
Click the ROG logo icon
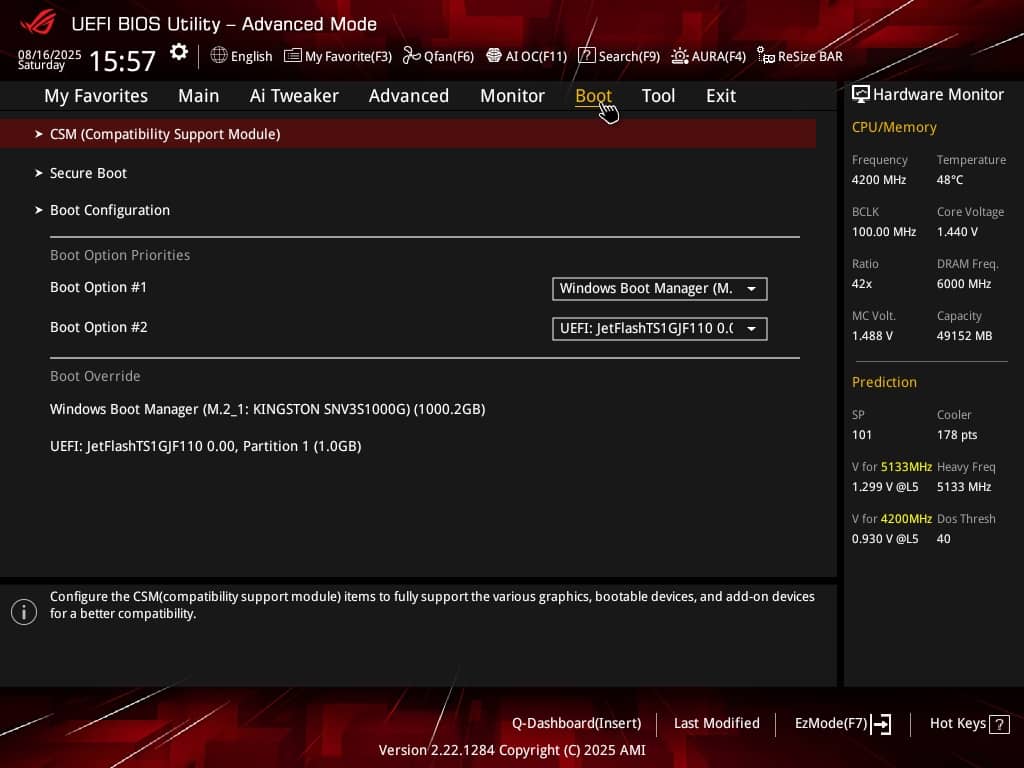38,23
